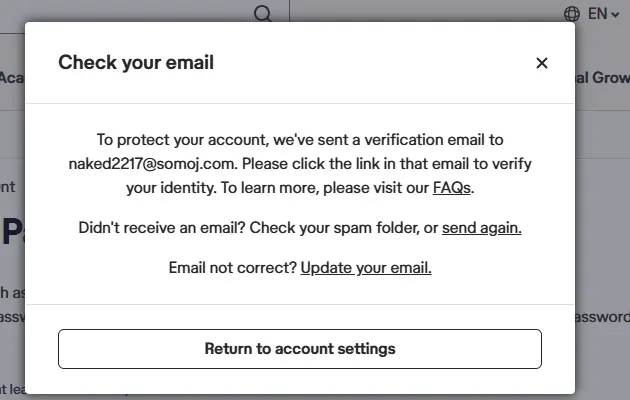This screenshot has height=400, width=630.
Task: Click the naked2217@somoj.com email address text
Action: (151, 164)
